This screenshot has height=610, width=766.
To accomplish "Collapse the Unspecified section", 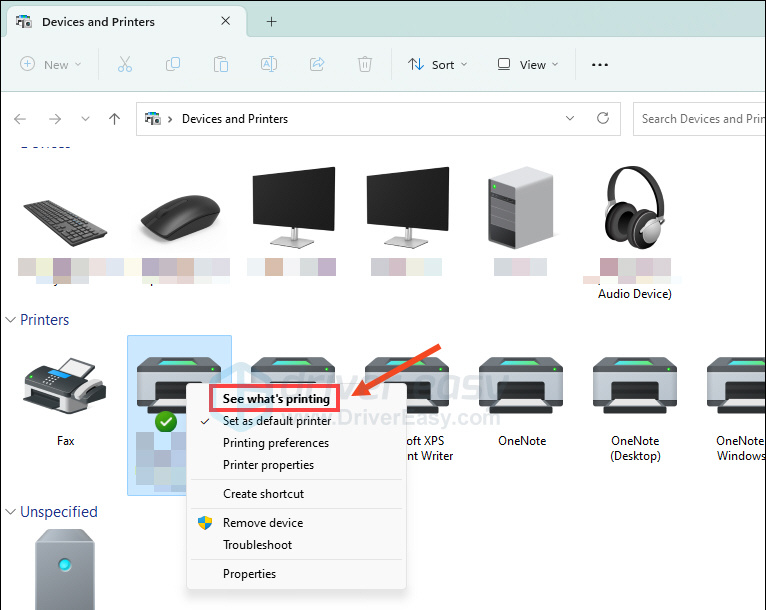I will [x=11, y=512].
